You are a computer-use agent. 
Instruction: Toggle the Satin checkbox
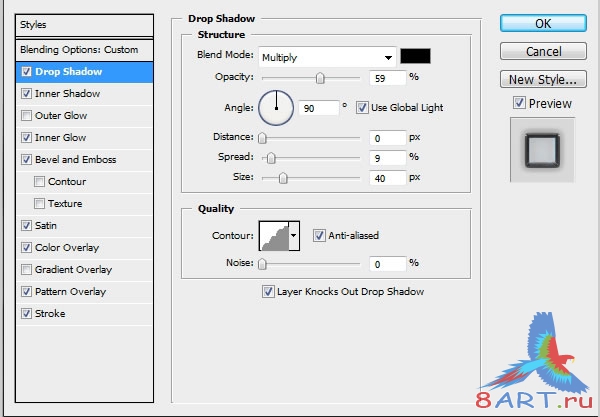click(26, 225)
